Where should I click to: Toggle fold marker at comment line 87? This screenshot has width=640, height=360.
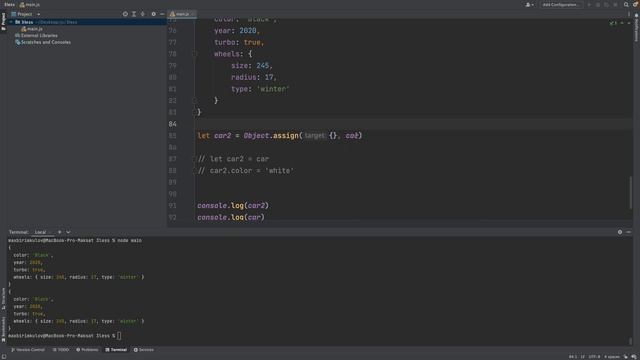195,159
